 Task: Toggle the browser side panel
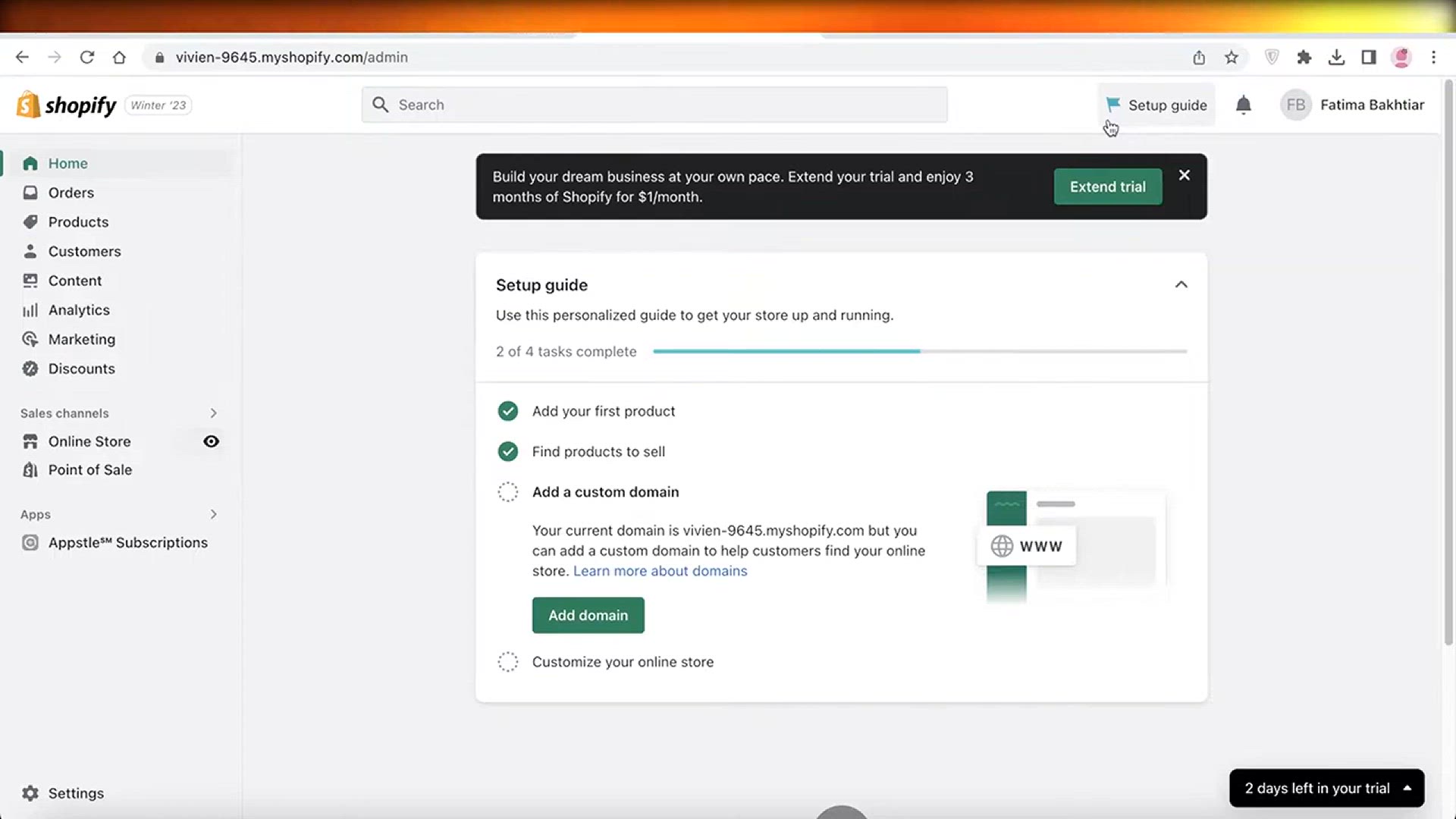(x=1369, y=57)
